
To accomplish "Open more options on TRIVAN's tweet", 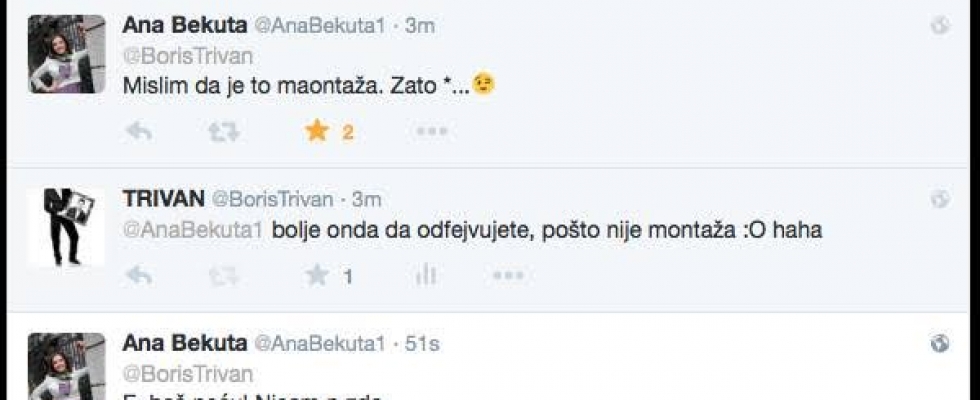I will (508, 275).
